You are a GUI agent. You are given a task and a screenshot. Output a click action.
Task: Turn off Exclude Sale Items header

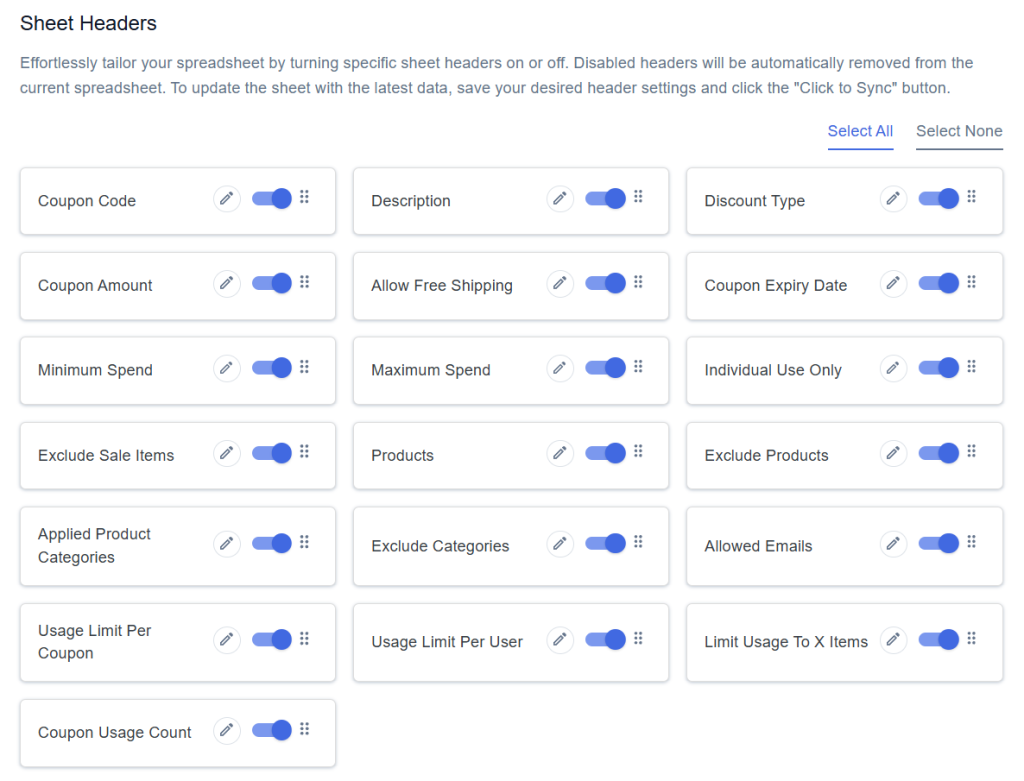pos(272,453)
